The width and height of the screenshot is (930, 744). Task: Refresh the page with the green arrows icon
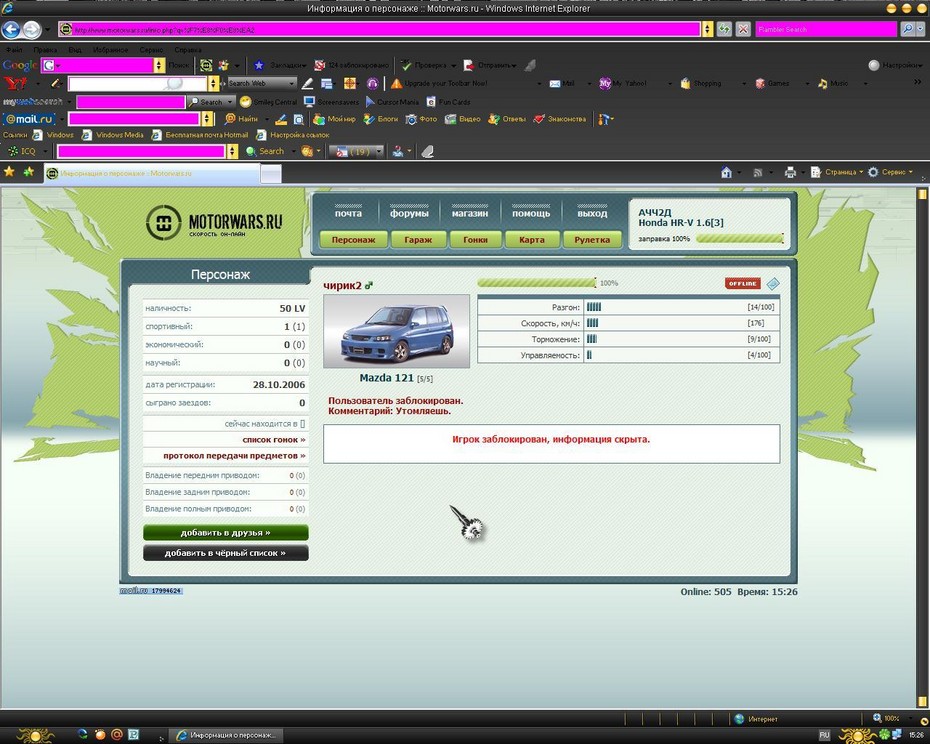point(724,29)
